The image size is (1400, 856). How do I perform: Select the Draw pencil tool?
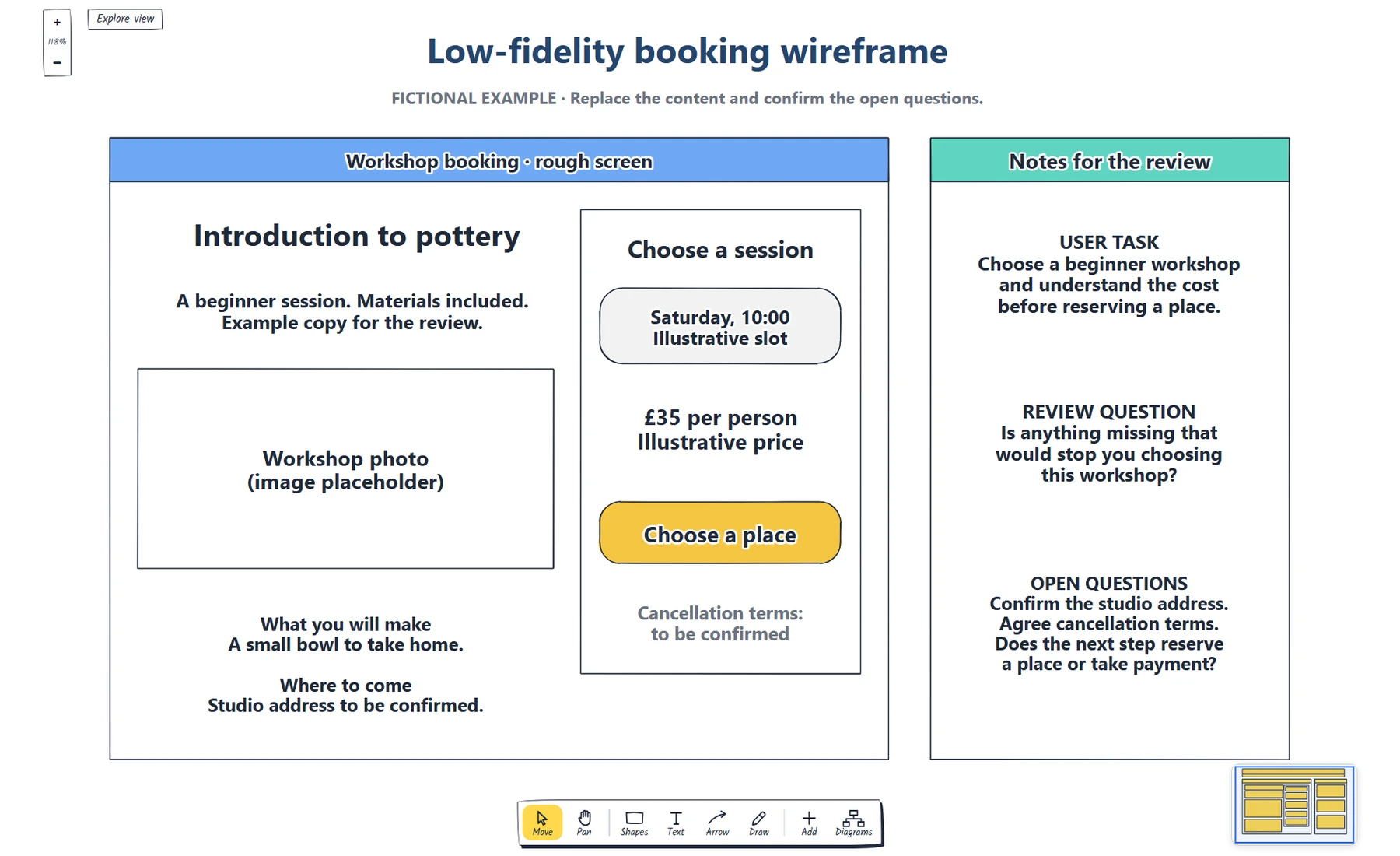click(758, 823)
